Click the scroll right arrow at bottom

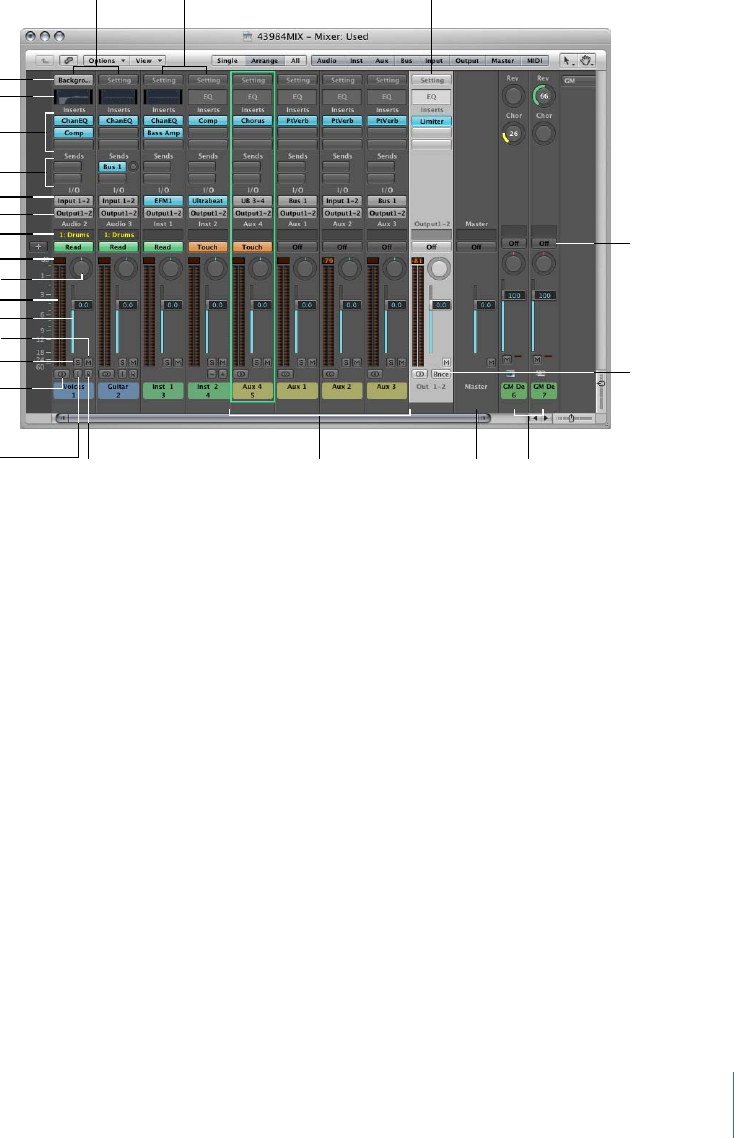point(547,418)
